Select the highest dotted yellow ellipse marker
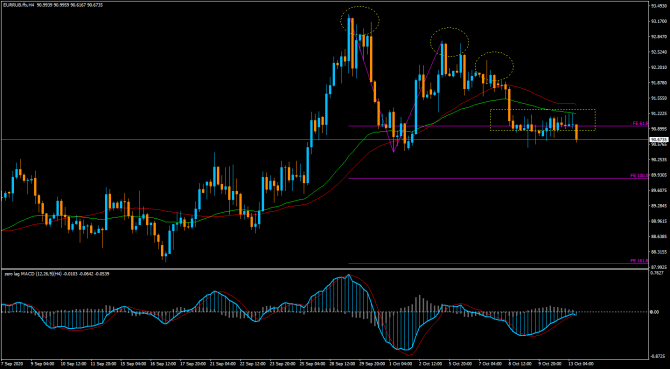This screenshot has width=670, height=369. point(360,20)
